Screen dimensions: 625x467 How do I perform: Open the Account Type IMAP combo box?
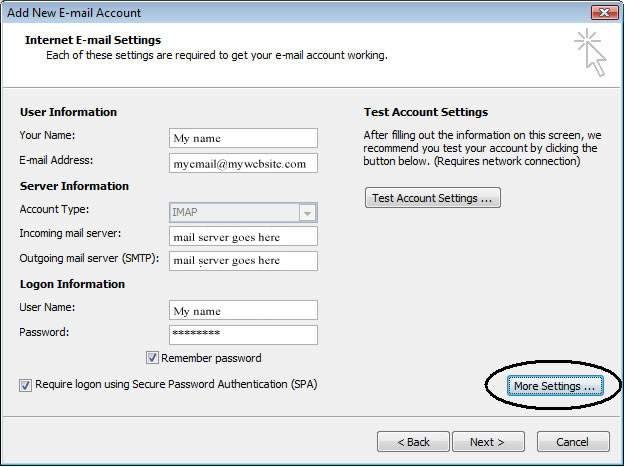pyautogui.click(x=234, y=212)
